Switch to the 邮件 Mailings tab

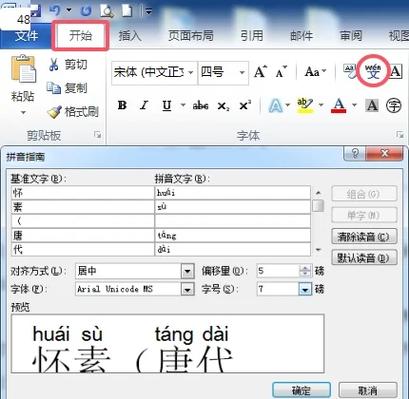click(301, 36)
